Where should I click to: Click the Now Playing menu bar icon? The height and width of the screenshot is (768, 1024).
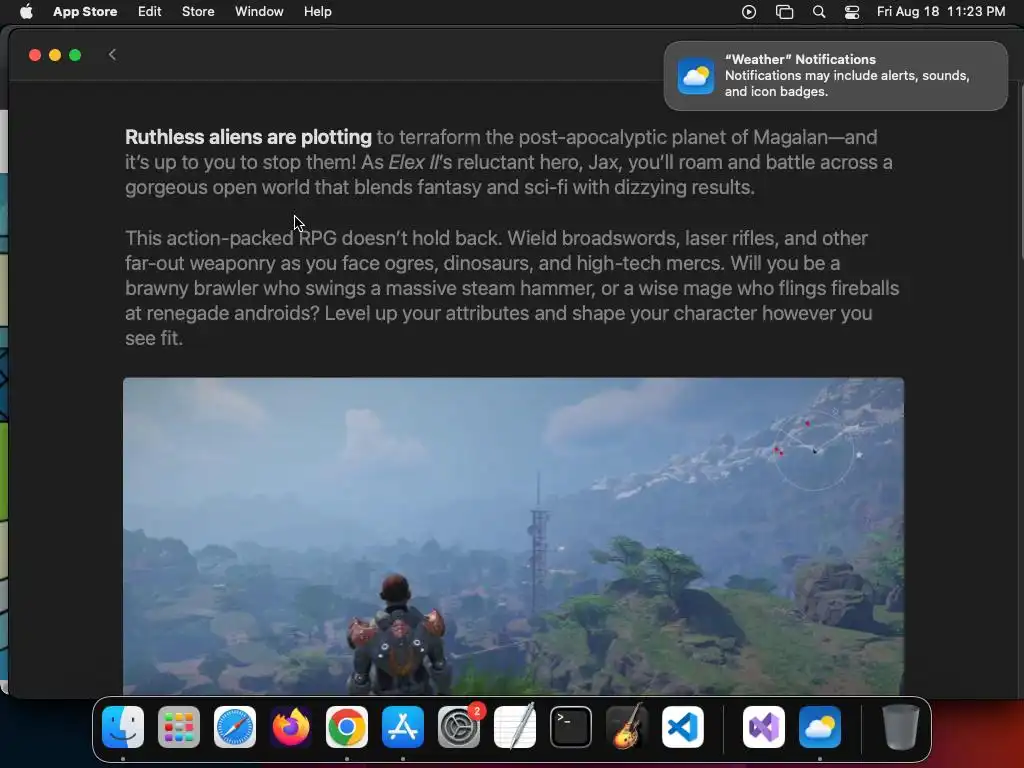point(749,12)
